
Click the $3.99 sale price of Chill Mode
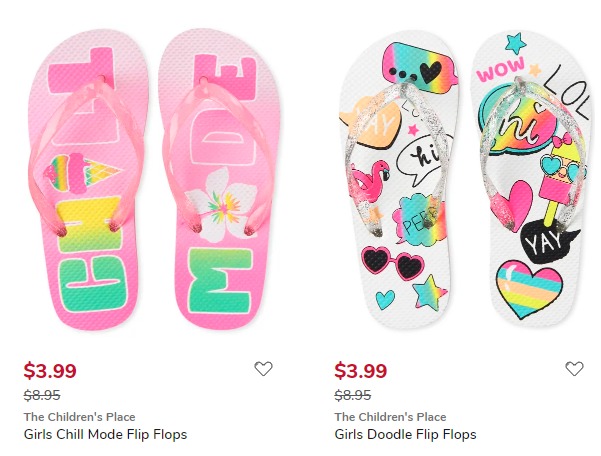click(x=50, y=371)
